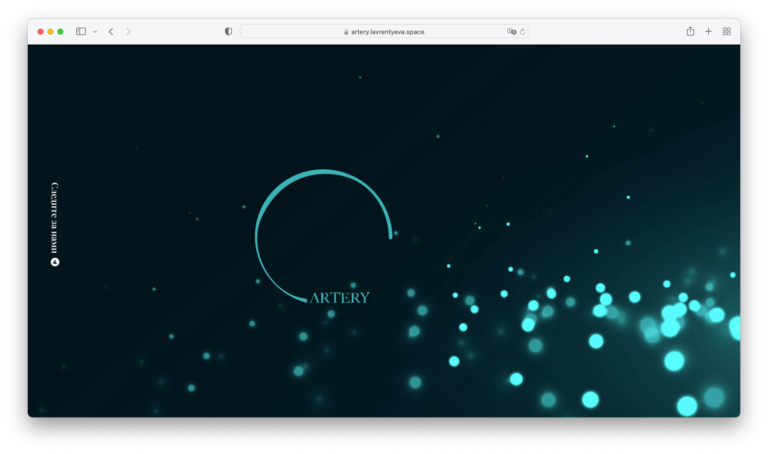The height and width of the screenshot is (454, 768).
Task: Go forward with the forward arrow
Action: 128,31
